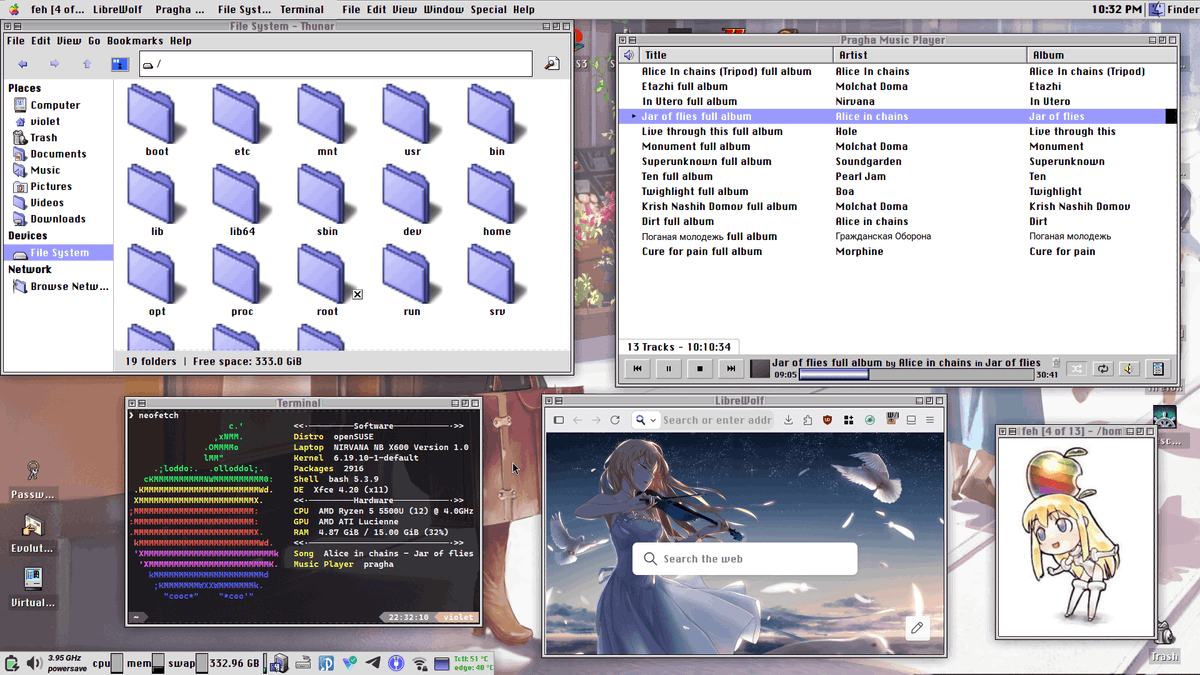
Task: Open Thunar Bookmarks menu
Action: 135,41
